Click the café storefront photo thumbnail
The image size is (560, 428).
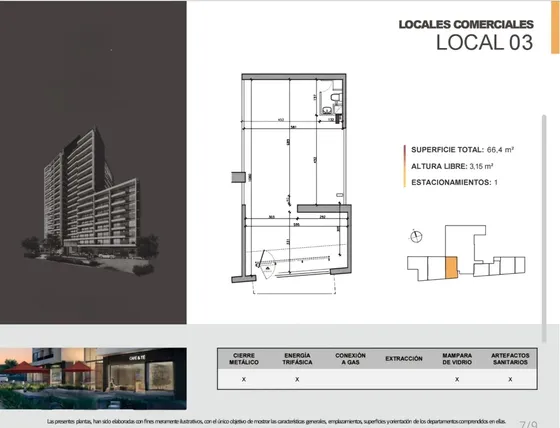tap(93, 378)
